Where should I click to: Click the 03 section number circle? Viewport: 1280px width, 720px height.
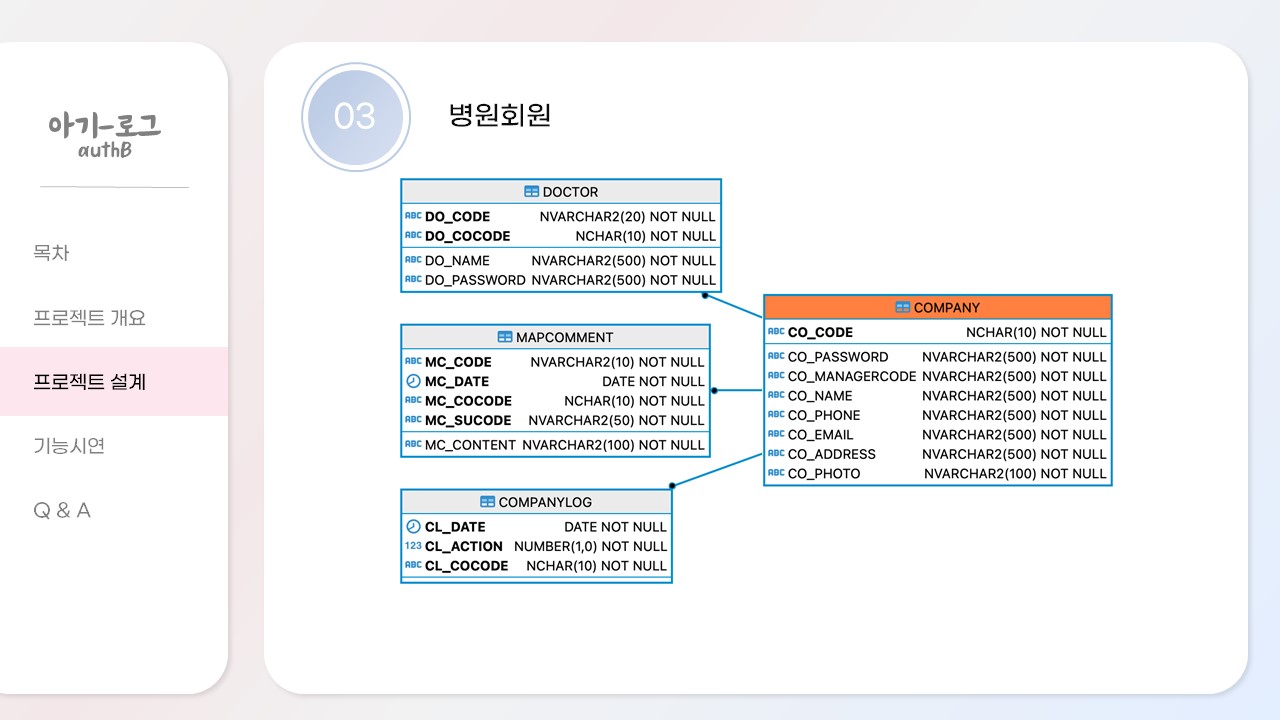point(355,117)
